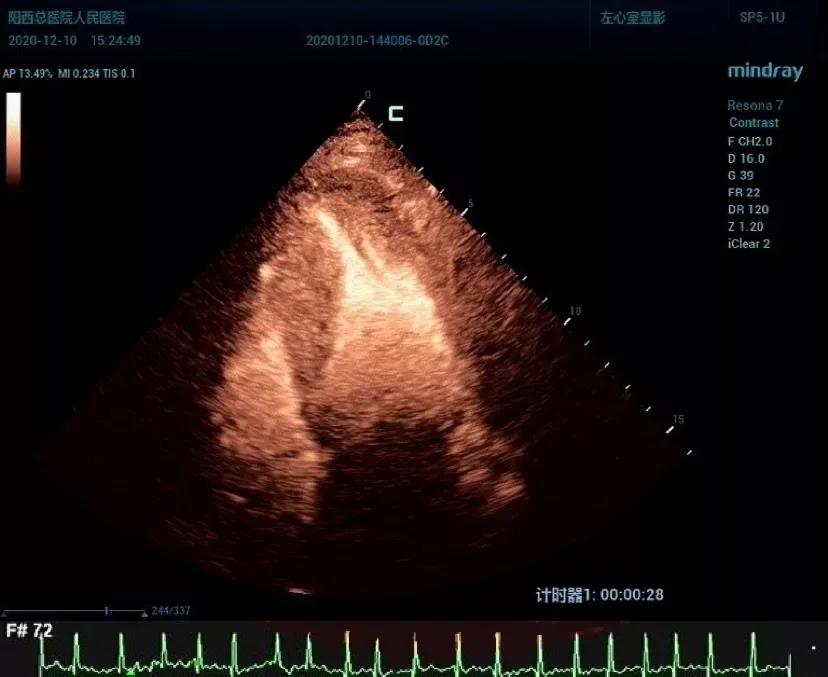This screenshot has width=828, height=677.
Task: Click the probe orientation marker beside the sector apex
Action: tap(396, 113)
